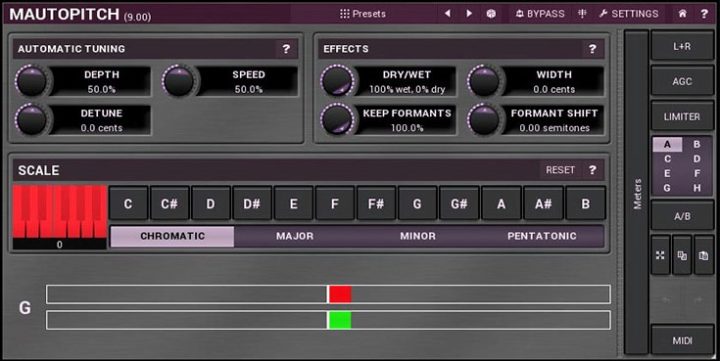Go to previous preset arrow
Screen dimensions: 720x361
447,14
